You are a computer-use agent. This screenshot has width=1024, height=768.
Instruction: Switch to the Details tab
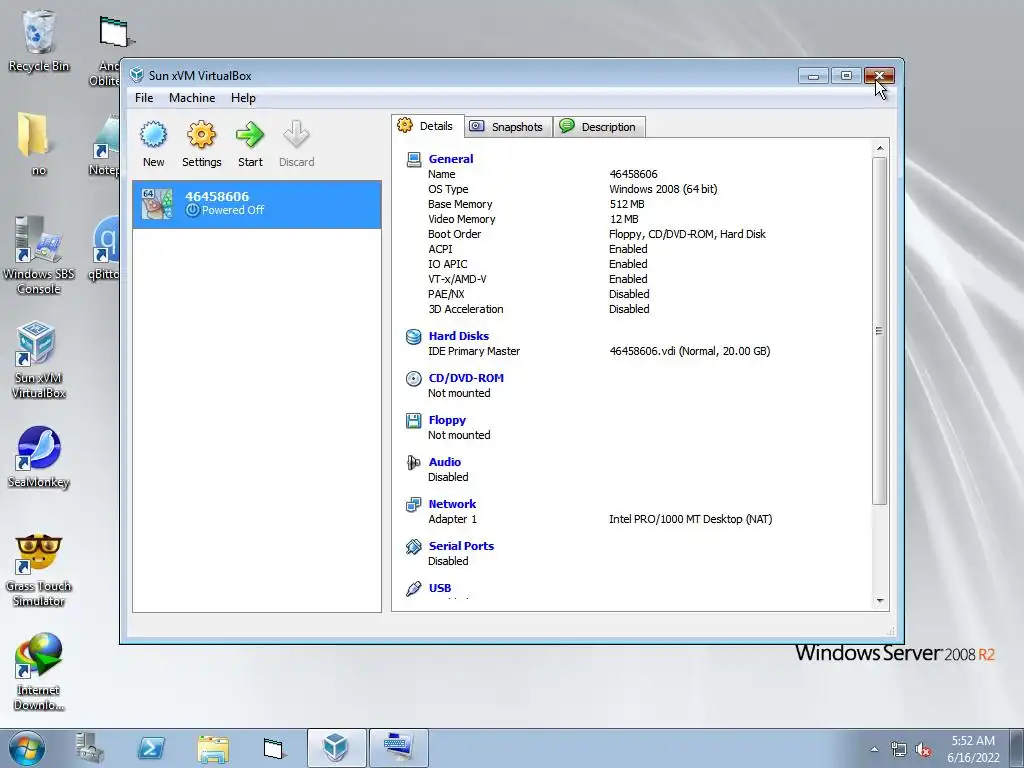click(x=427, y=126)
